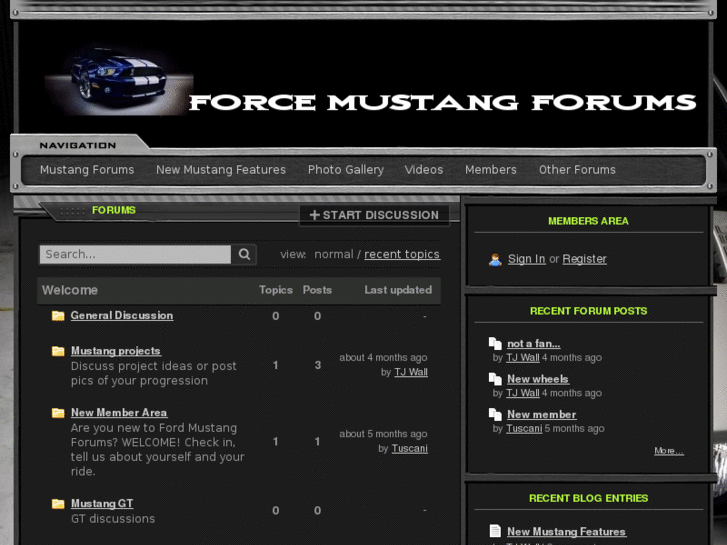The image size is (727, 545).
Task: Click the post icon beside New member
Action: (x=495, y=414)
